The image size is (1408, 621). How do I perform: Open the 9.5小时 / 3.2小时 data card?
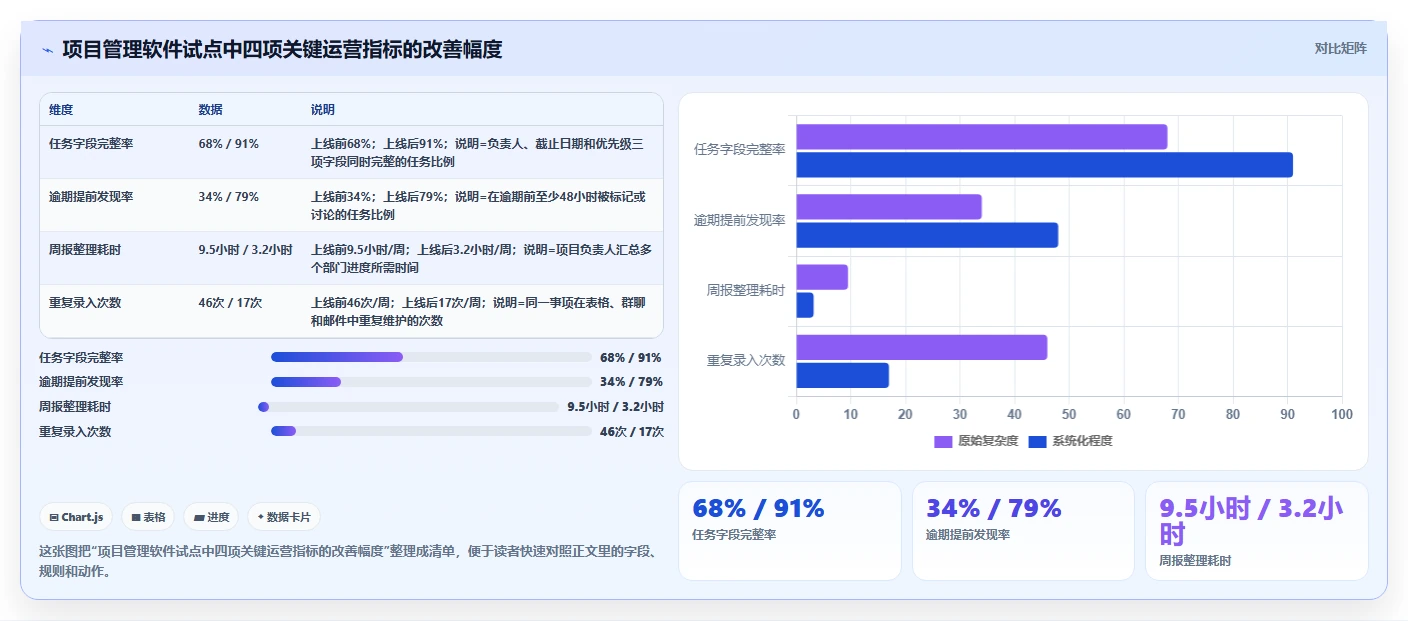pyautogui.click(x=1257, y=531)
